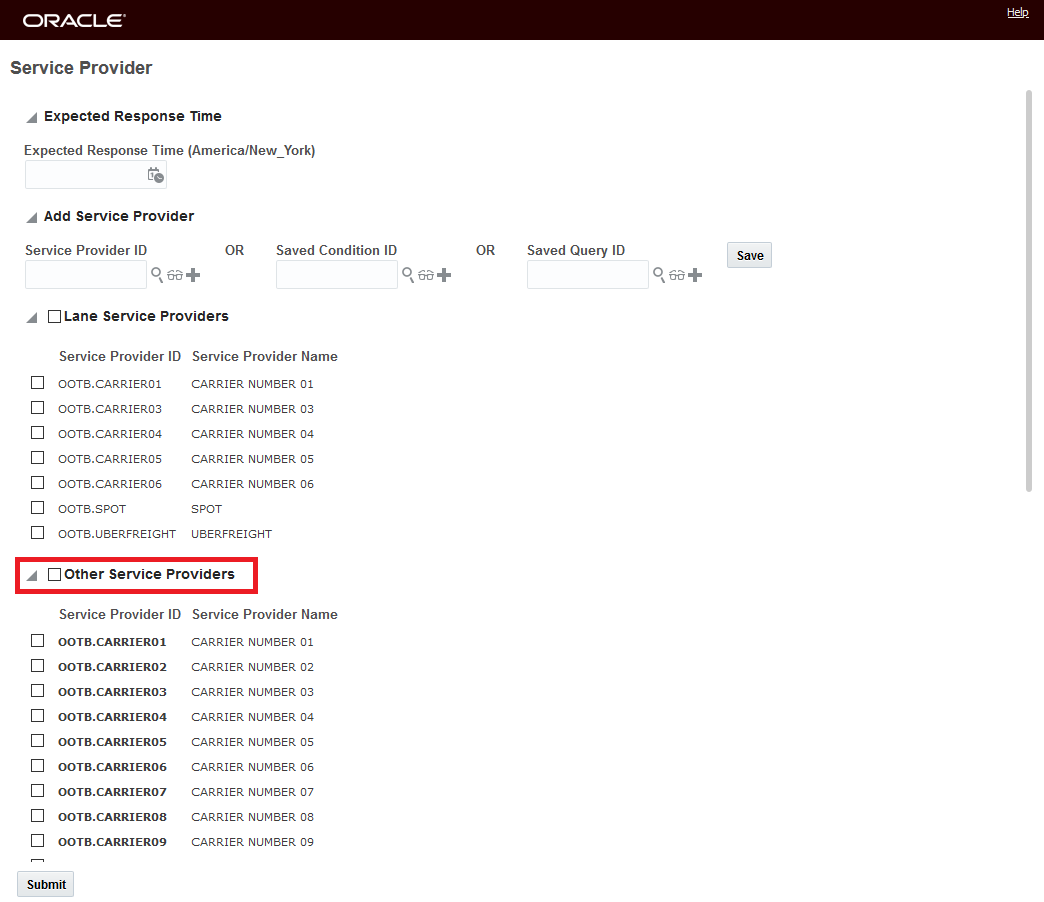Screen dimensions: 1044x902
Task: Click view glasses icon next to Saved Condition ID
Action: tap(426, 275)
